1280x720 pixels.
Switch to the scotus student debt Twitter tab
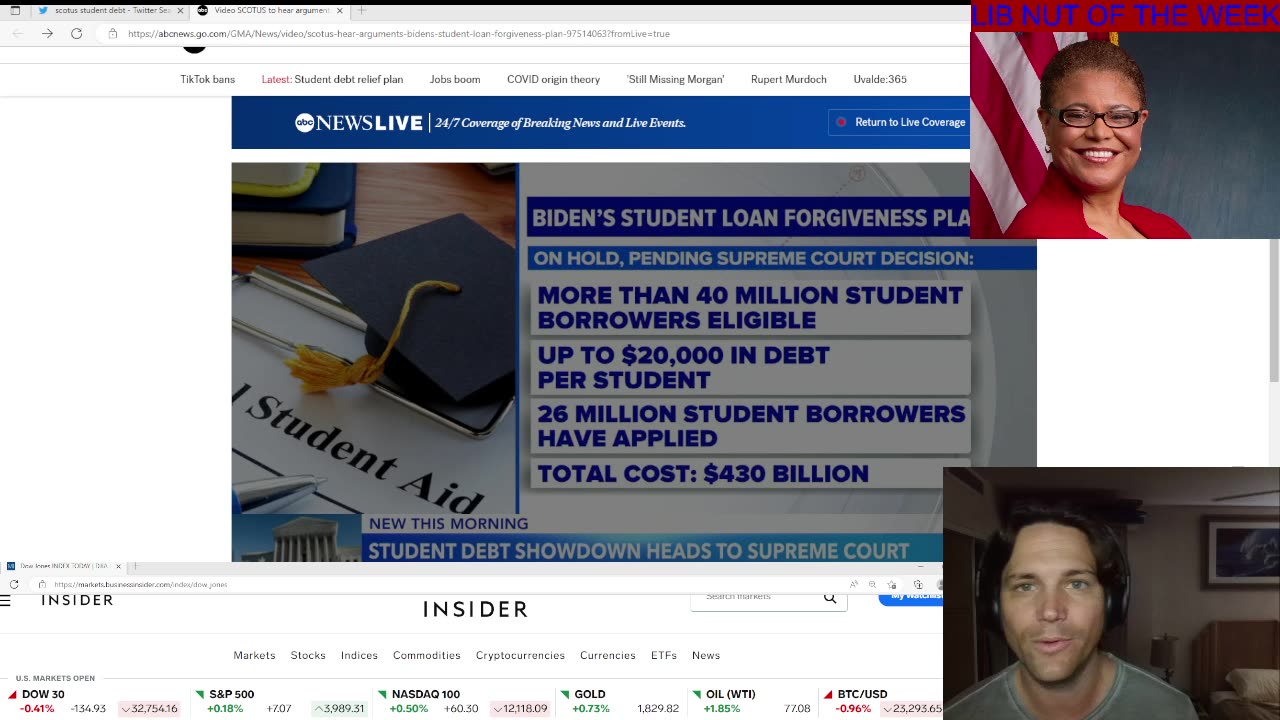pos(108,10)
